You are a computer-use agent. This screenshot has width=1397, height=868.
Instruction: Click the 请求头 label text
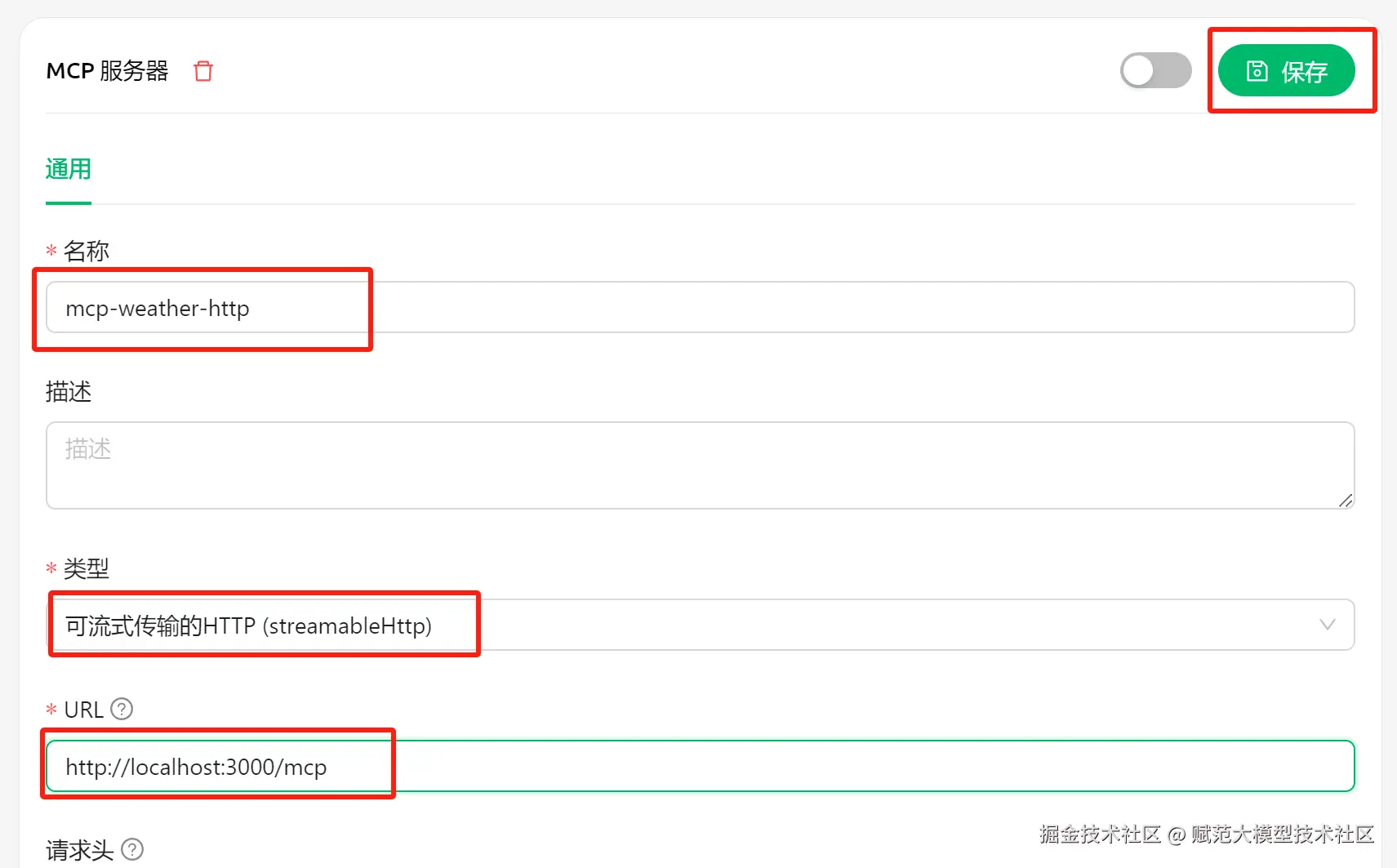click(x=80, y=850)
